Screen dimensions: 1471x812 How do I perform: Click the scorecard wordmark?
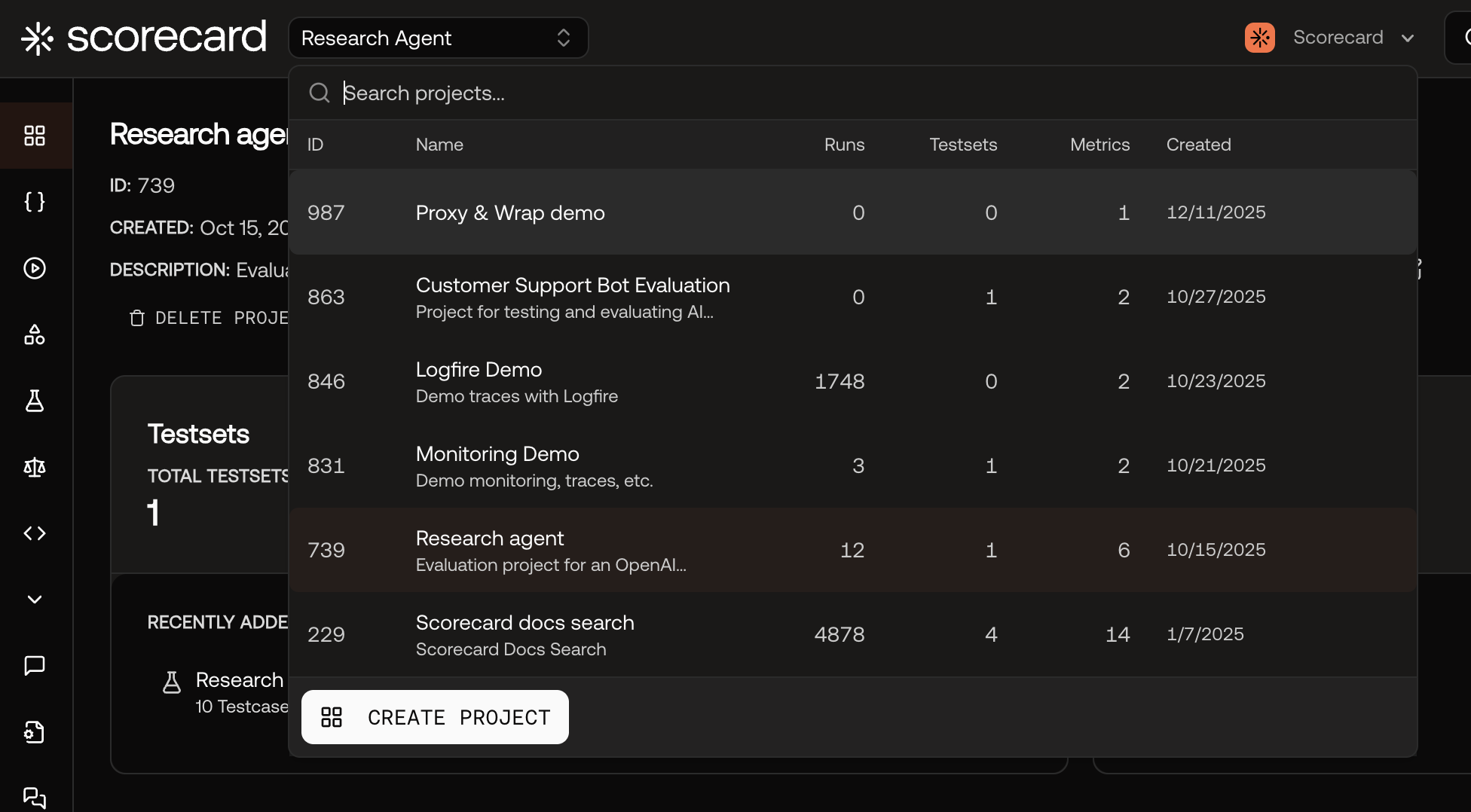click(167, 37)
